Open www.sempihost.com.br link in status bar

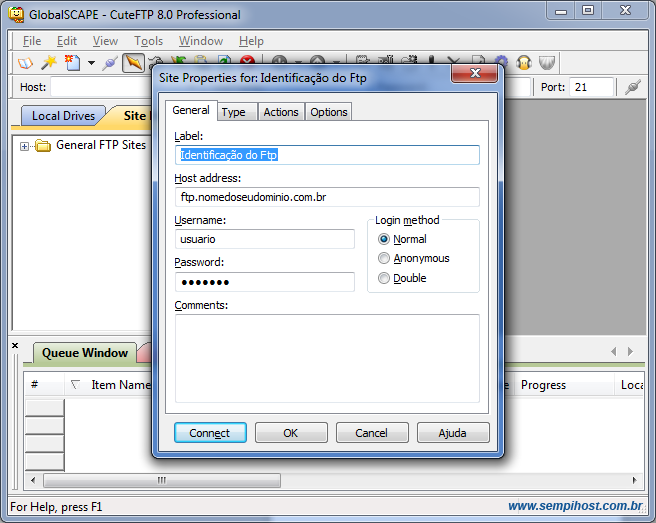click(575, 506)
